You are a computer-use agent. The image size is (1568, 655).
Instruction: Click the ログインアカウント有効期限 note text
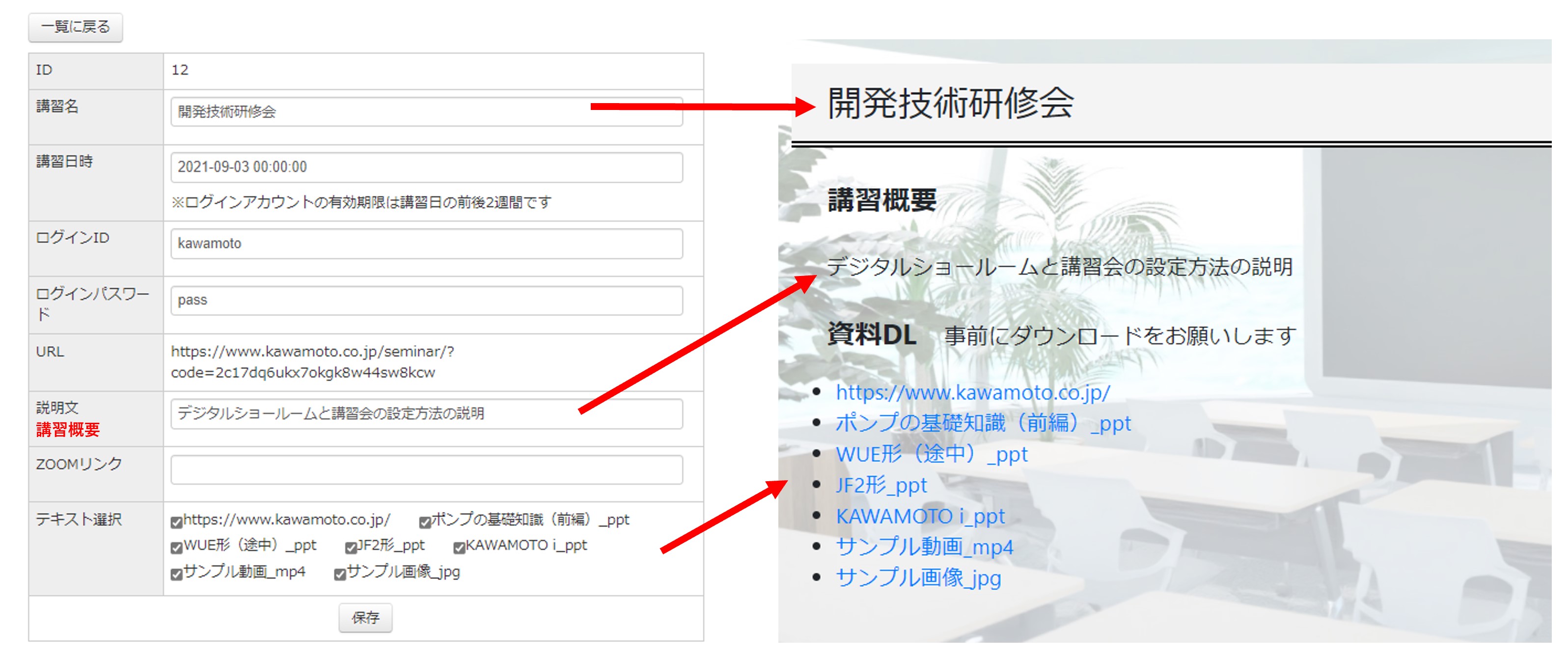click(x=361, y=202)
